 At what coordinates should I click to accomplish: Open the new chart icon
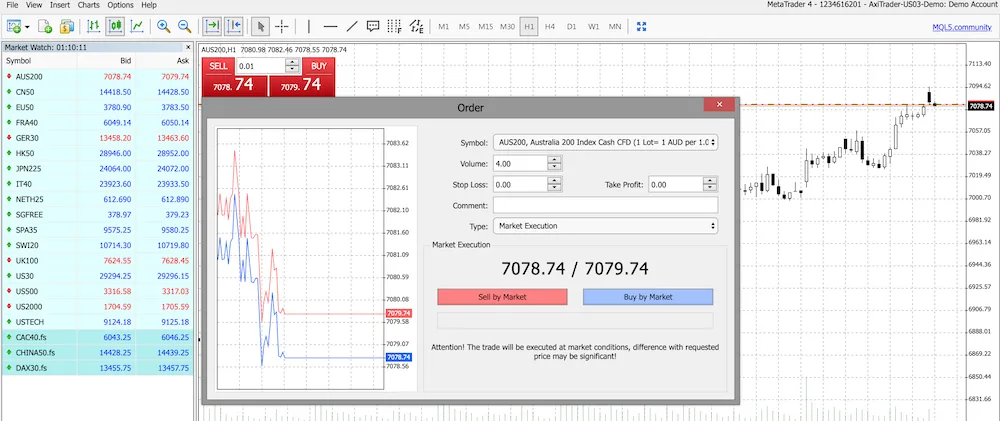17,26
